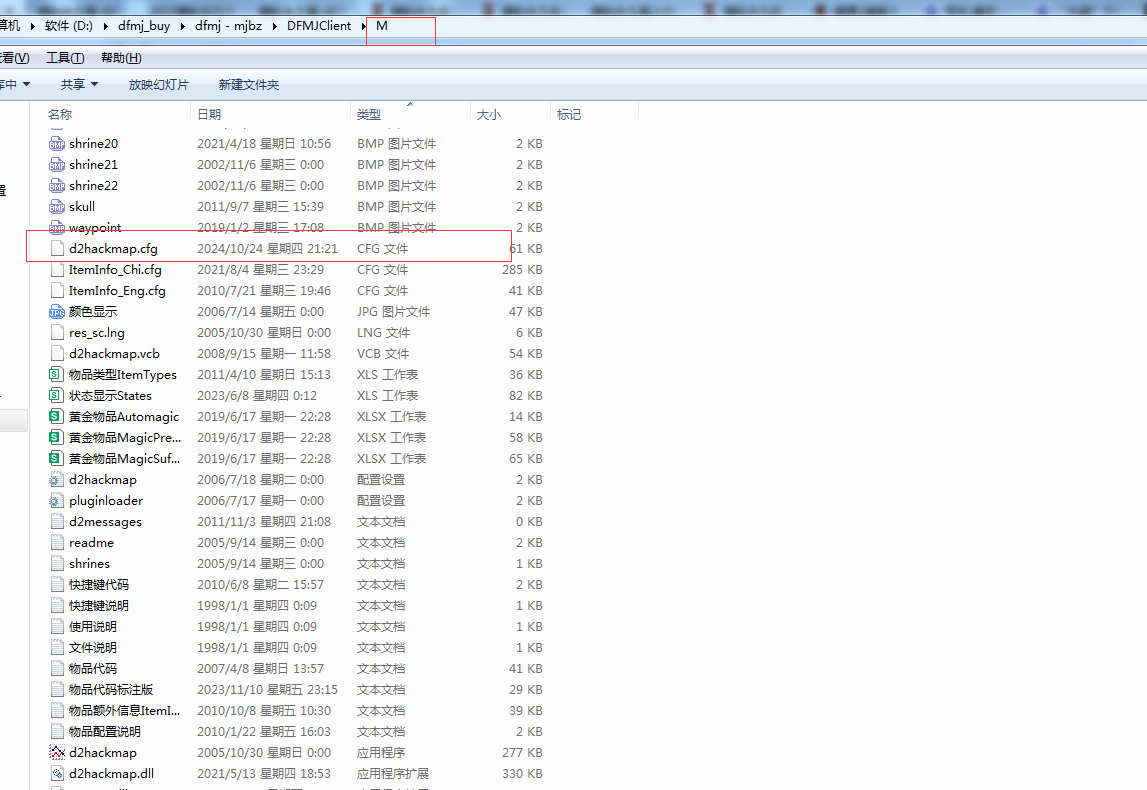Image resolution: width=1147 pixels, height=790 pixels.
Task: Click 放映幻灯片 toolbar button
Action: pyautogui.click(x=159, y=85)
